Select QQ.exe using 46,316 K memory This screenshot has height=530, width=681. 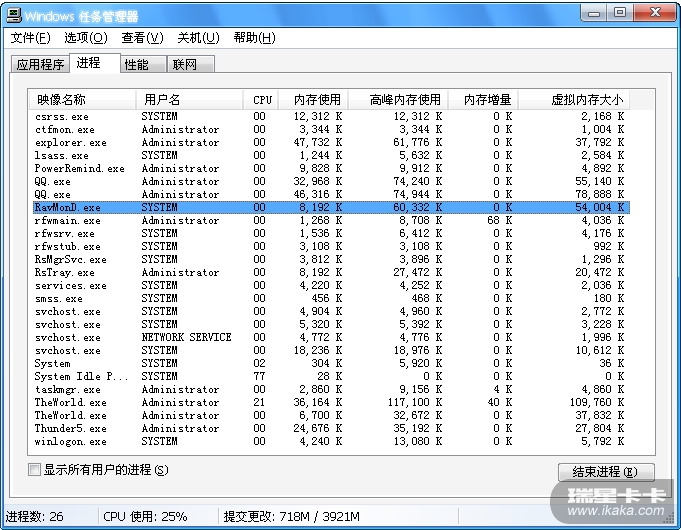point(331,194)
